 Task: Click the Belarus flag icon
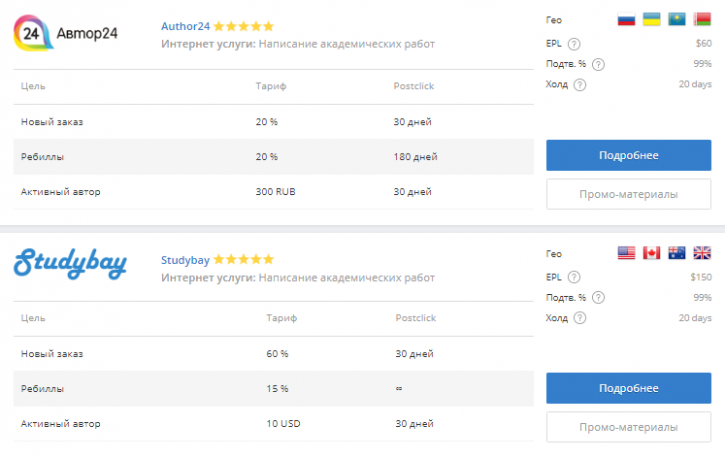click(702, 19)
